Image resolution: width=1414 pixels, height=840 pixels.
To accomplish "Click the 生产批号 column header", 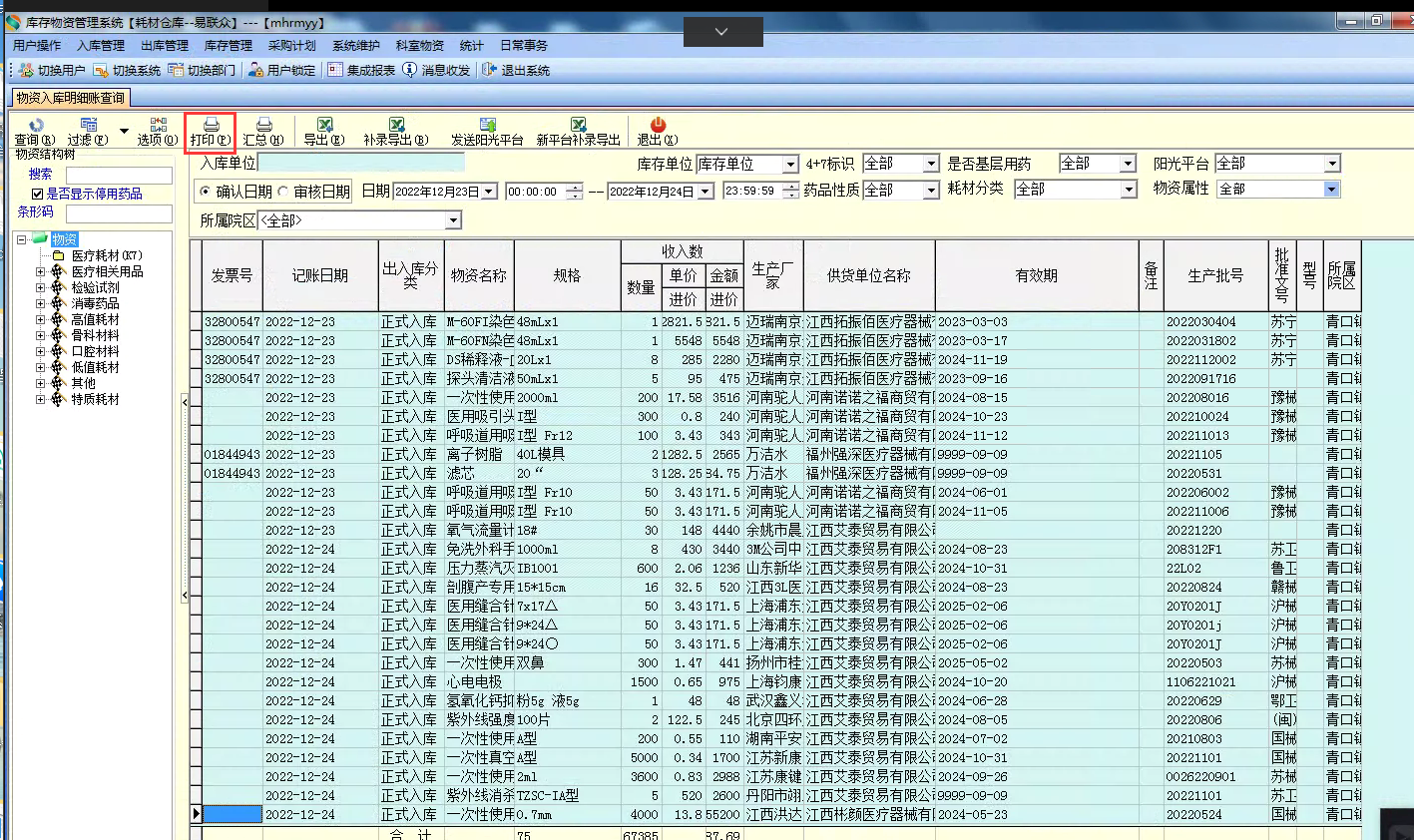I will [x=1216, y=275].
